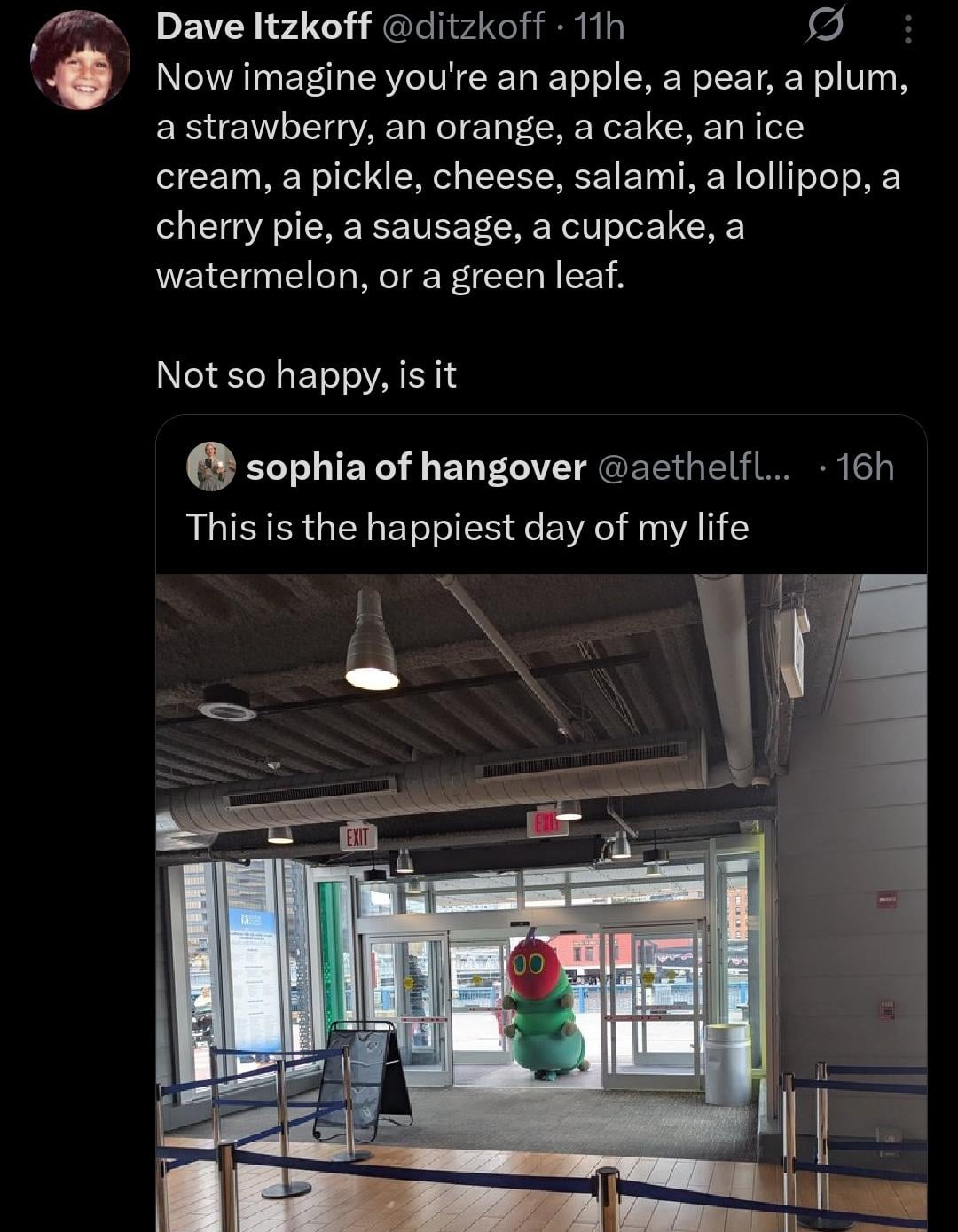Open the three-dot more options menu
Image resolution: width=958 pixels, height=1232 pixels.
pos(907,30)
